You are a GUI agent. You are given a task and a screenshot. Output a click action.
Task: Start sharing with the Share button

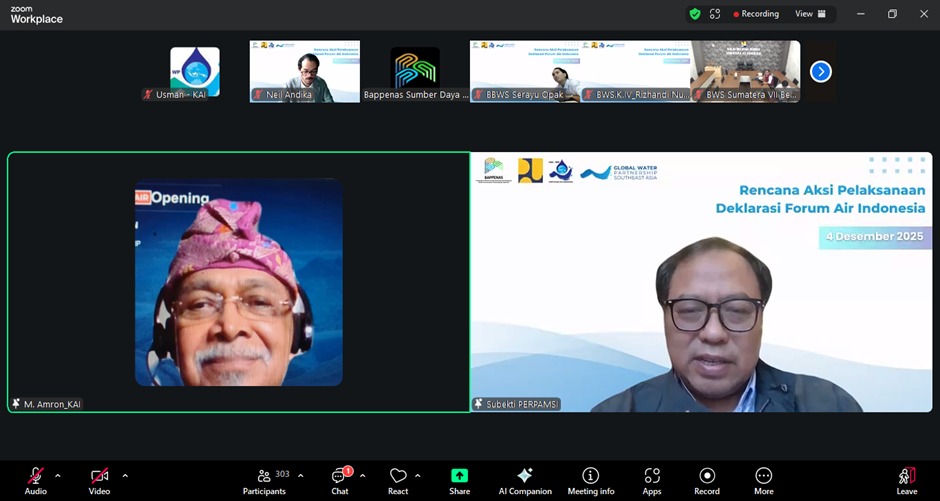(x=459, y=480)
